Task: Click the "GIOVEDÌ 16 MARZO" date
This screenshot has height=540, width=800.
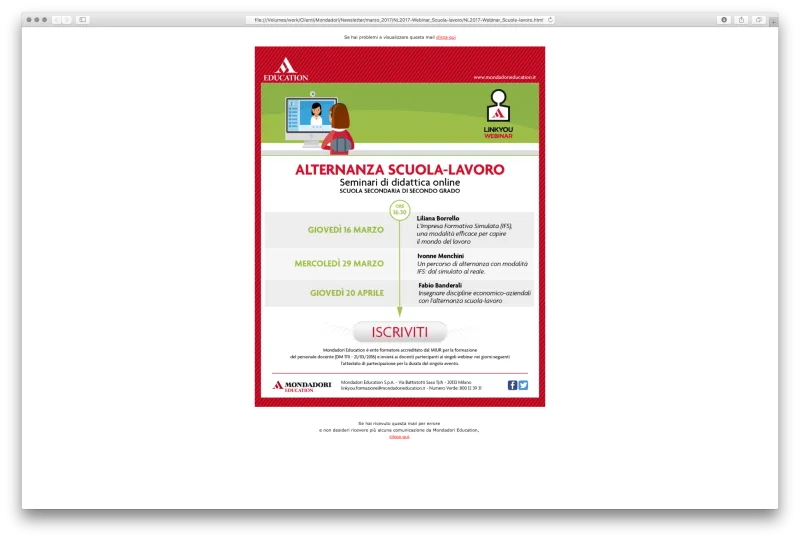Action: tap(345, 230)
